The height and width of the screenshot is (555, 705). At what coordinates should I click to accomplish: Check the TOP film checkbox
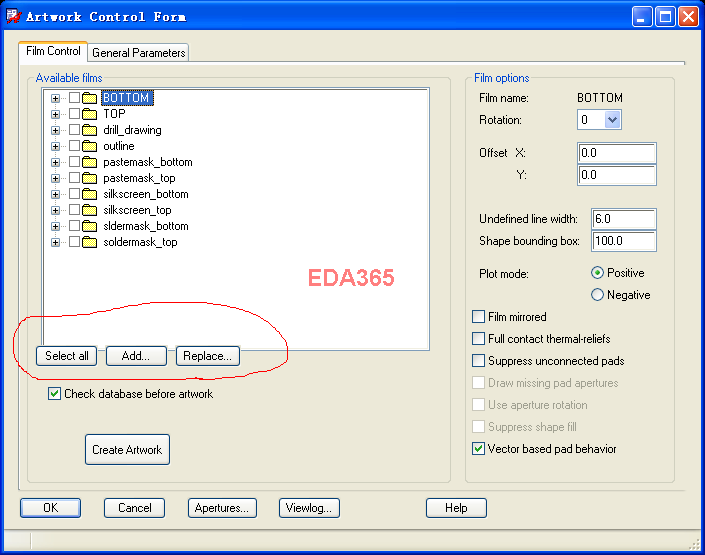(x=75, y=113)
